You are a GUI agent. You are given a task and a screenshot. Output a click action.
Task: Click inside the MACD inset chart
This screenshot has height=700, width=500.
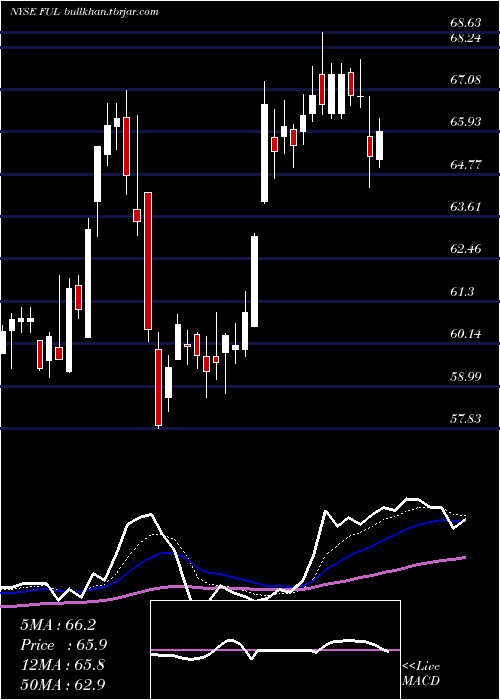coord(275,650)
